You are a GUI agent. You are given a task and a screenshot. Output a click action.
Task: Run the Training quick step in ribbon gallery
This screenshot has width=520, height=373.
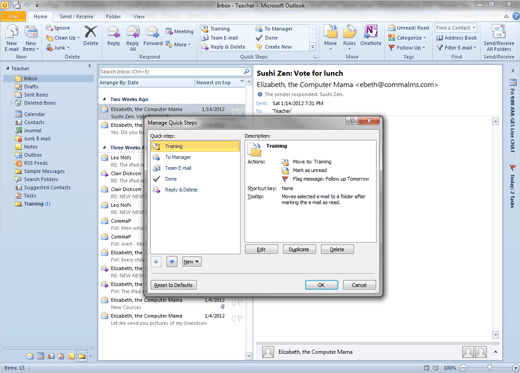216,29
